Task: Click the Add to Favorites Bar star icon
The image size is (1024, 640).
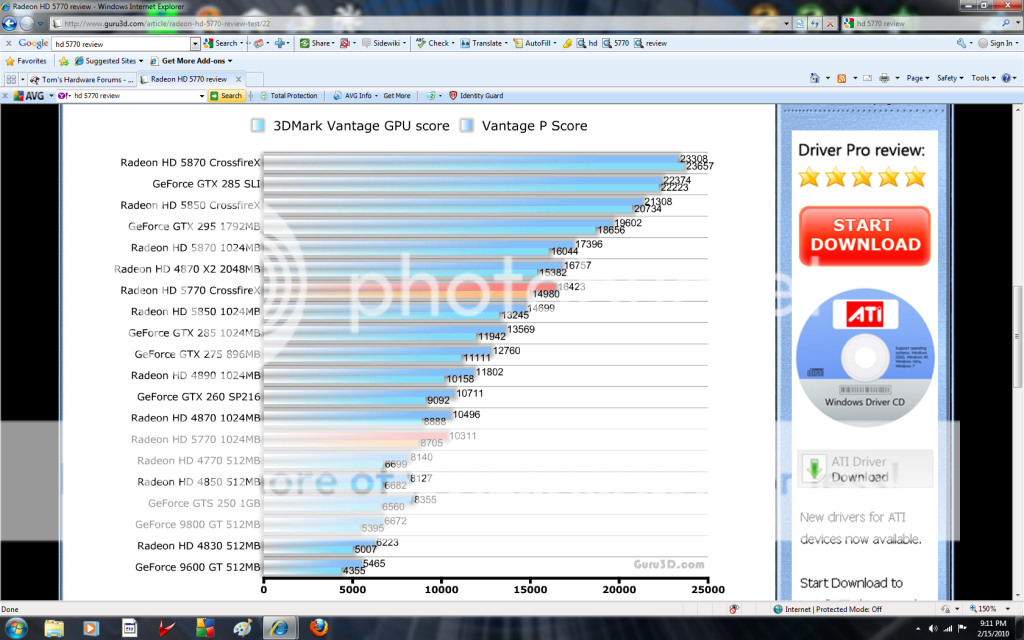Action: point(64,61)
